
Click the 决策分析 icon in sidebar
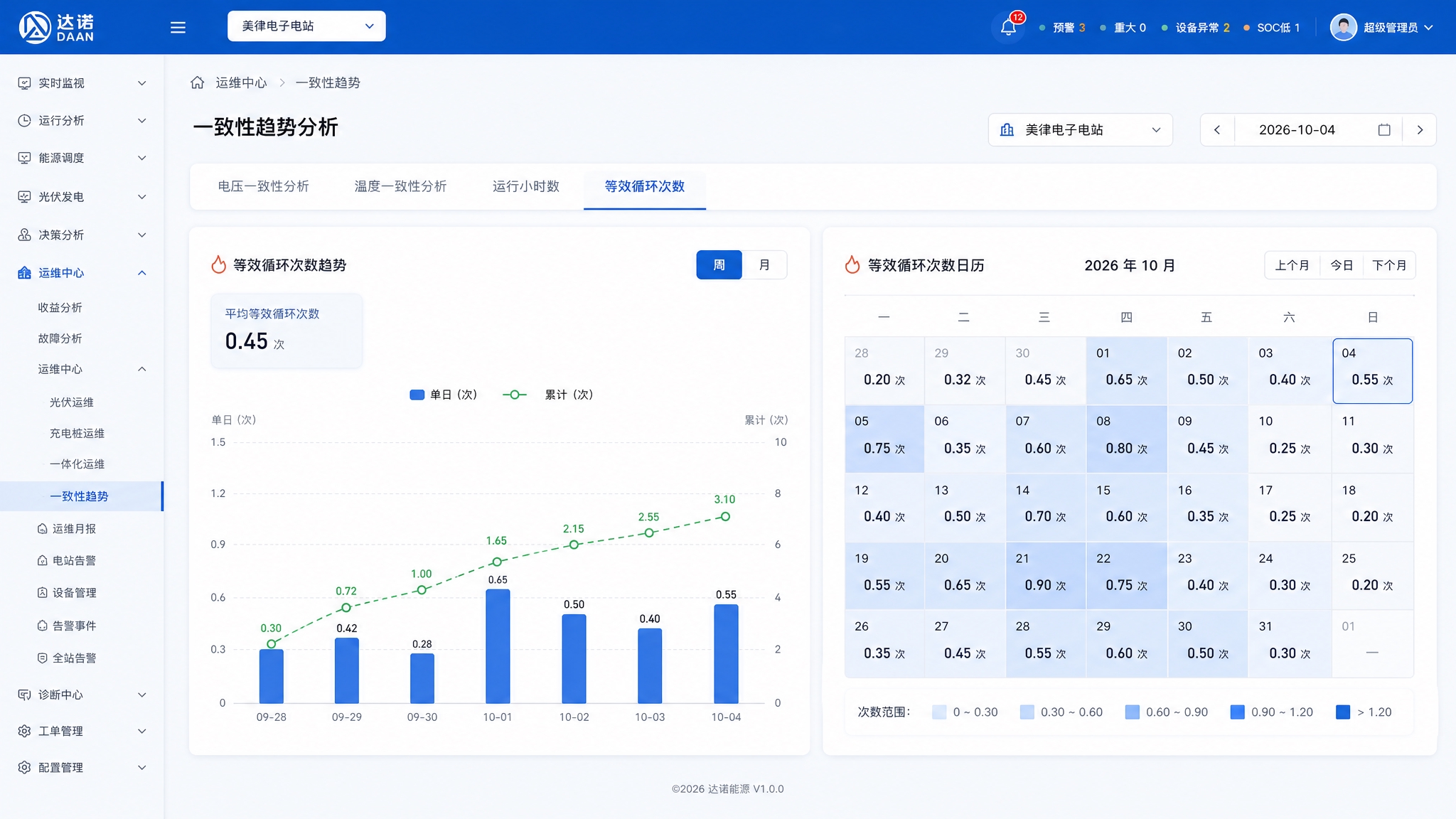[24, 235]
